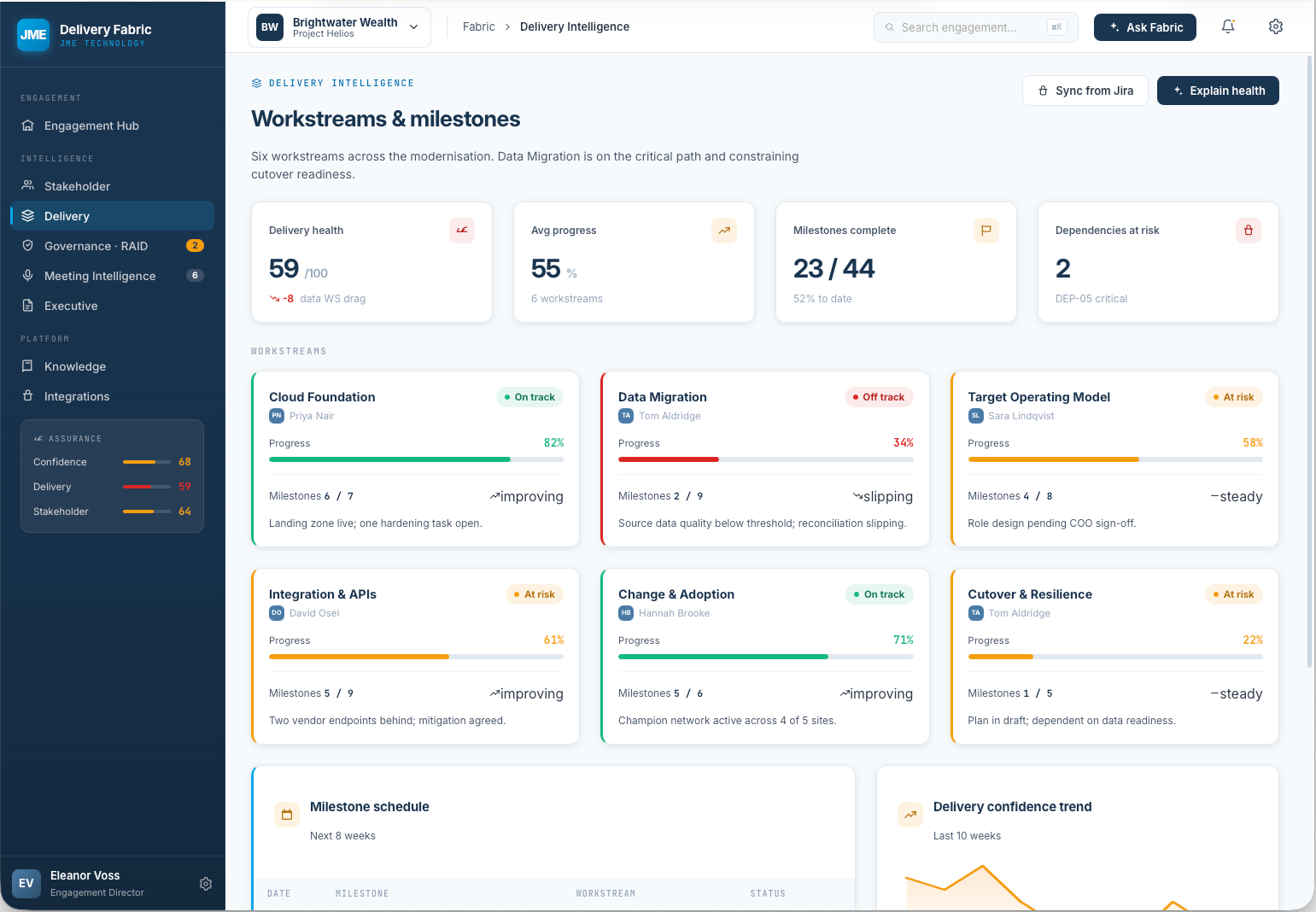This screenshot has height=912, width=1316.
Task: Click Off track badge on Data Migration
Action: tap(879, 397)
